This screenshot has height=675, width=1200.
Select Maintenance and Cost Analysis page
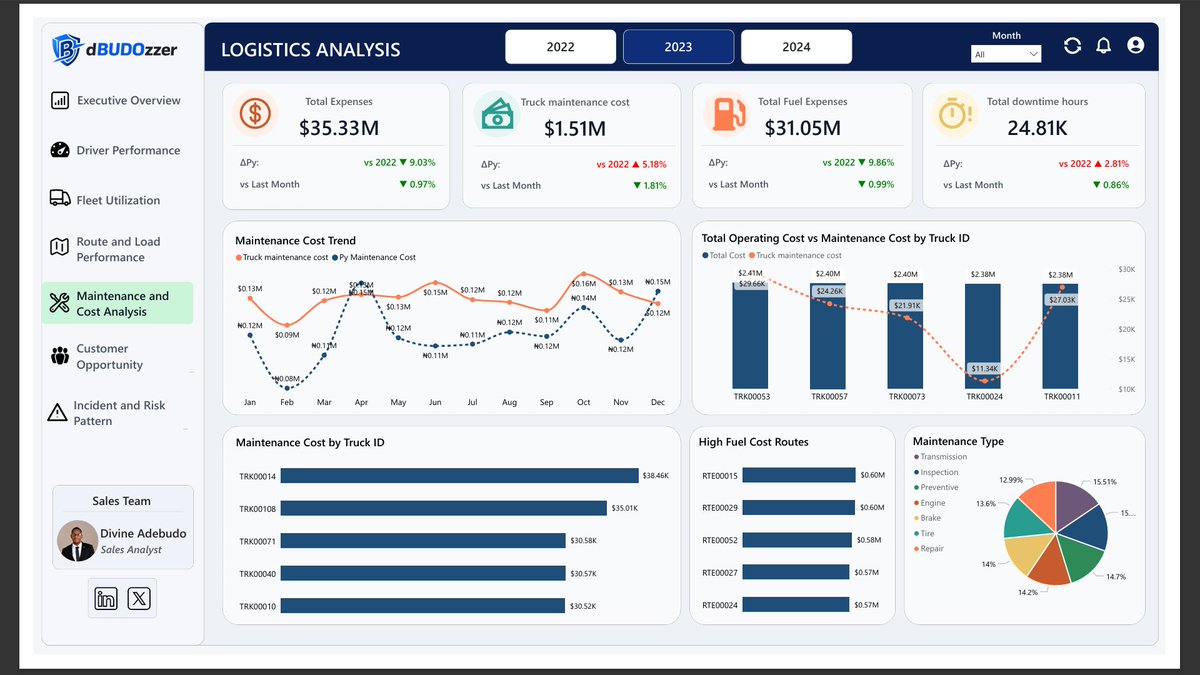tap(117, 303)
